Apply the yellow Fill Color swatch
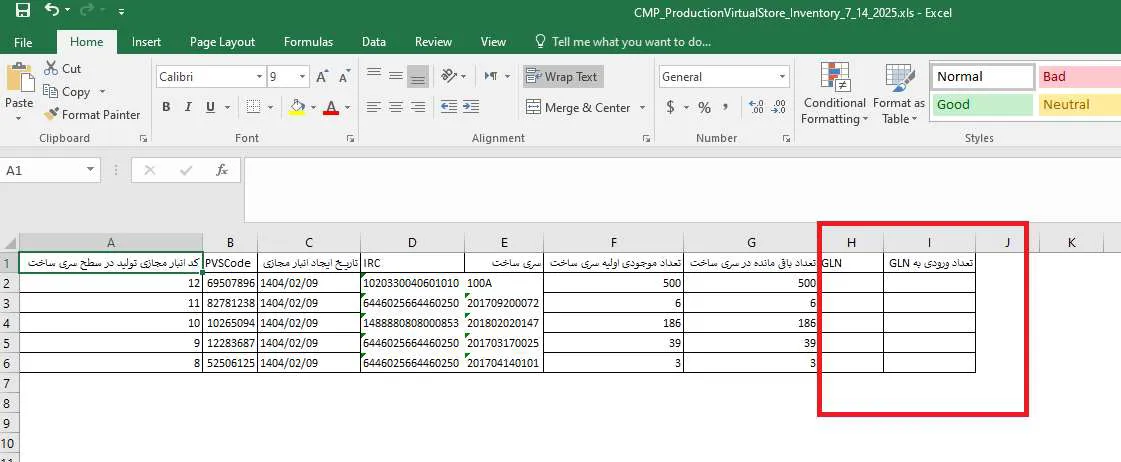The height and width of the screenshot is (462, 1121). [296, 108]
